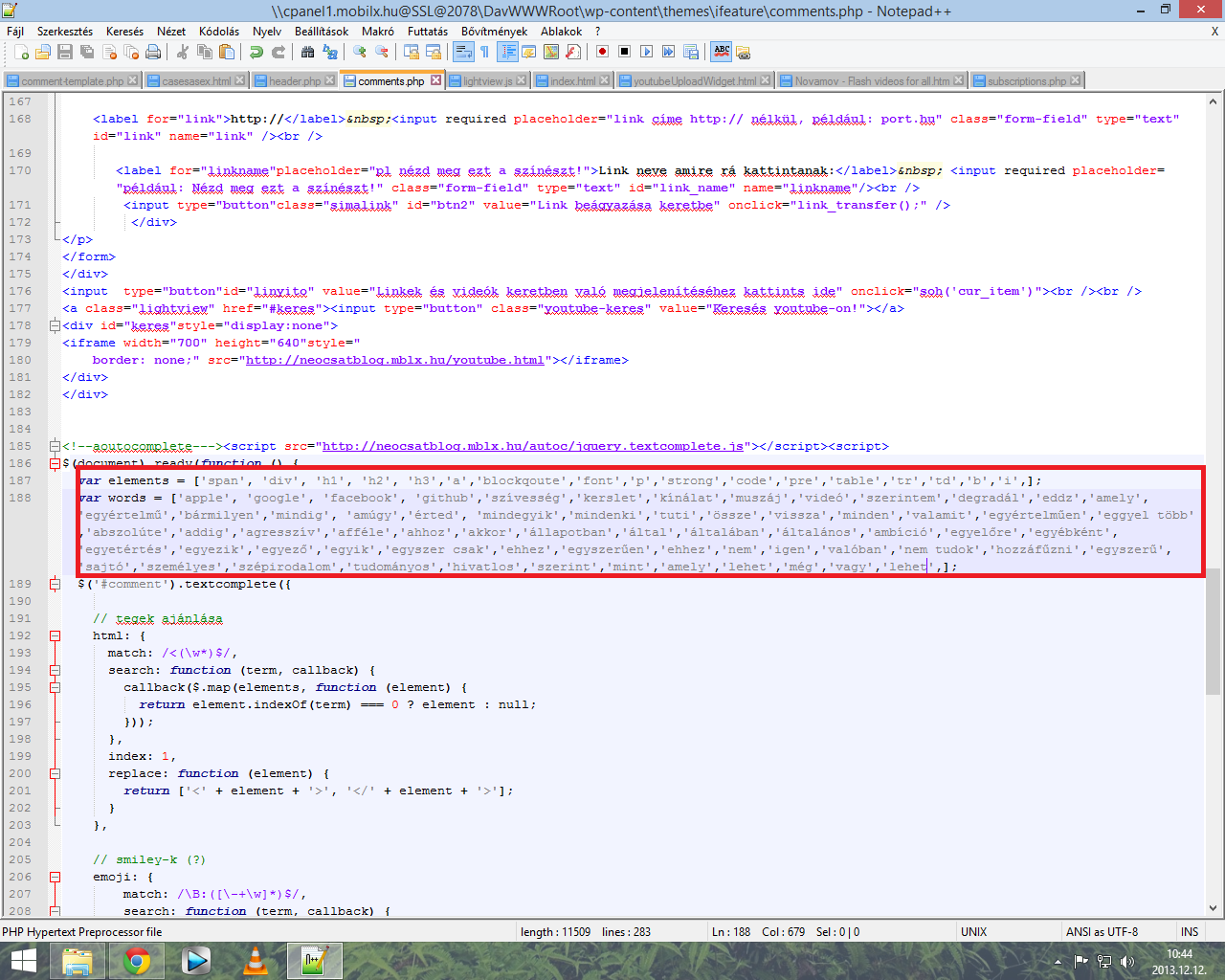Click the Open file toolbar icon

point(43,52)
